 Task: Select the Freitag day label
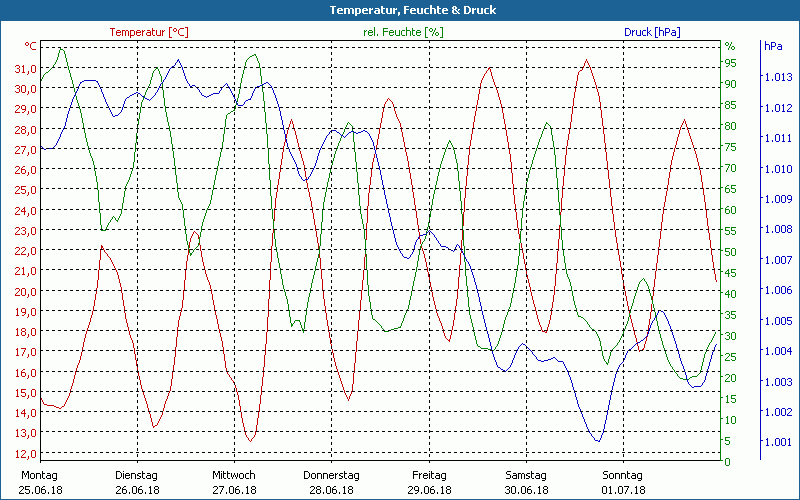point(428,475)
